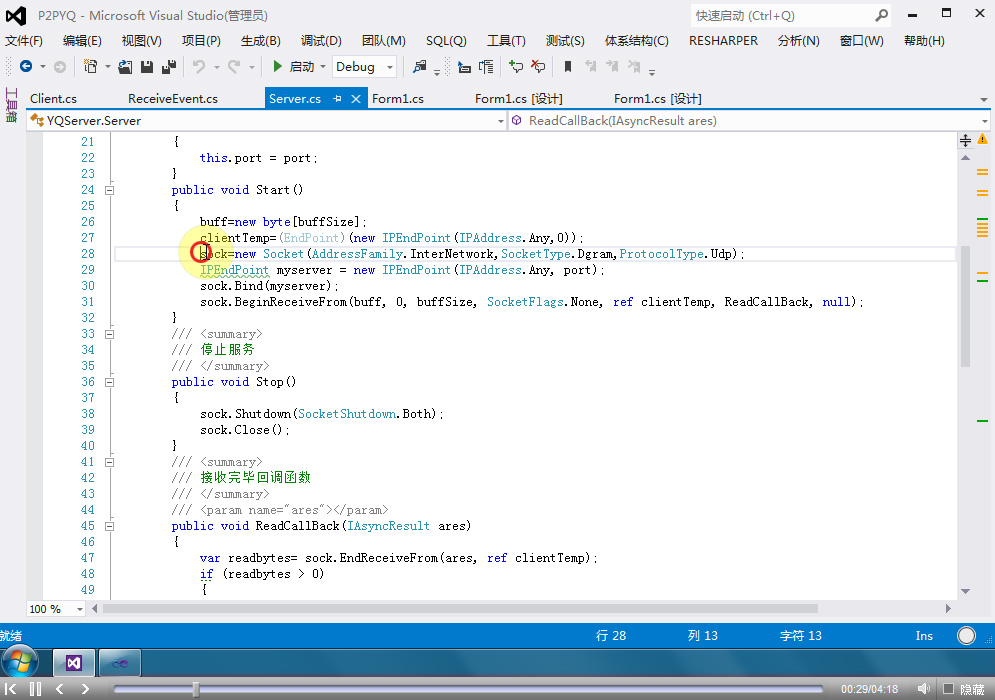Click the Open File toolbar icon
The height and width of the screenshot is (700, 995).
[x=125, y=67]
